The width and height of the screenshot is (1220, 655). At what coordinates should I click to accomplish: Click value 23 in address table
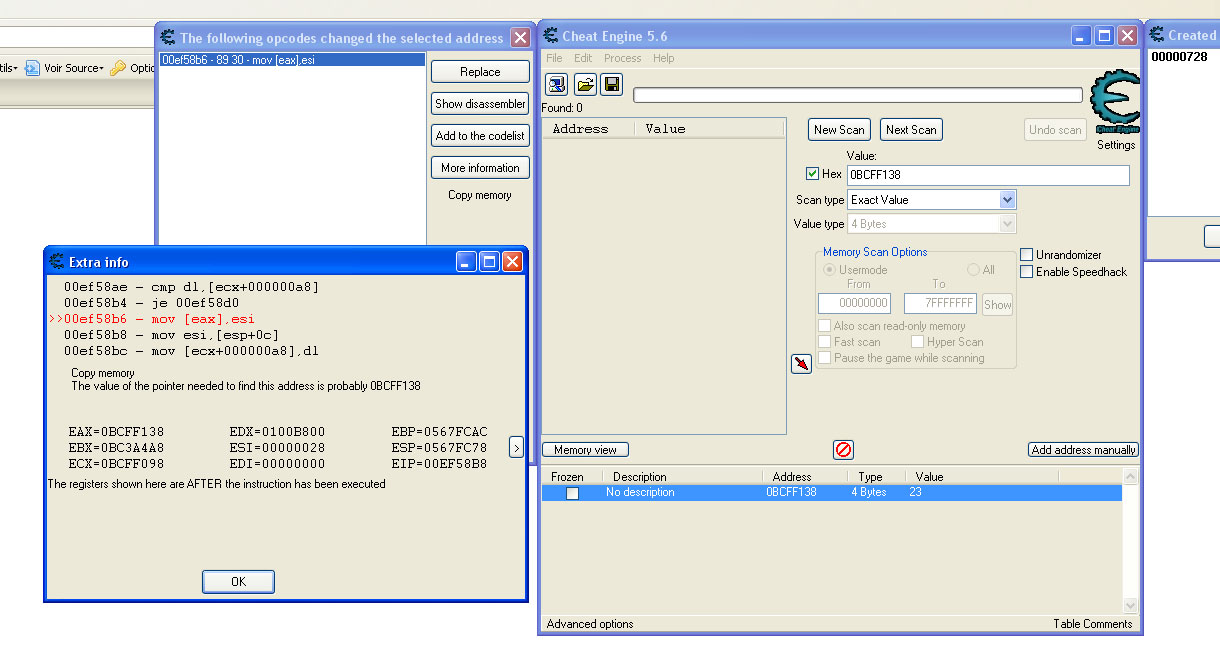point(916,493)
